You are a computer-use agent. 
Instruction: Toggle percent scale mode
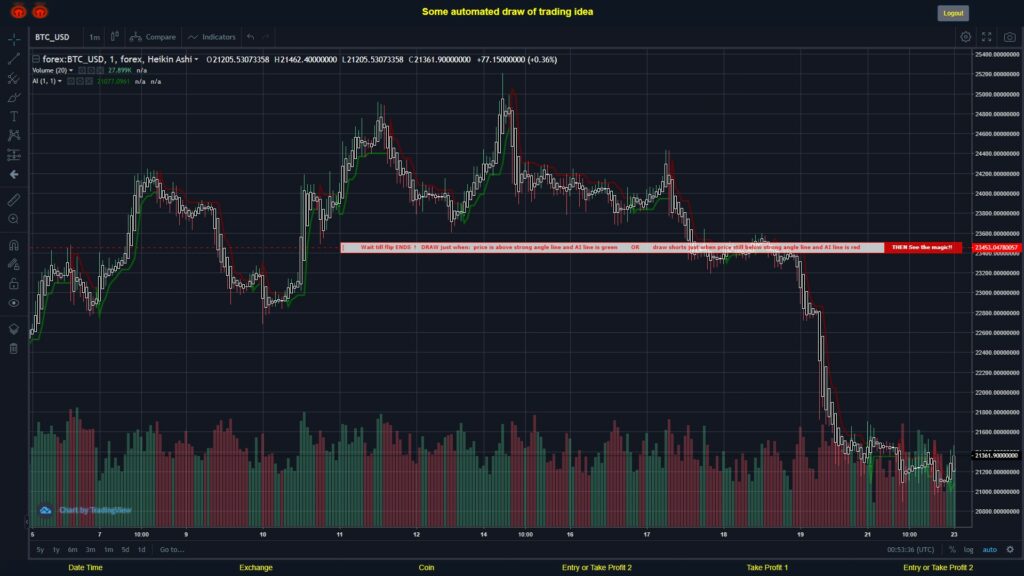(952, 550)
